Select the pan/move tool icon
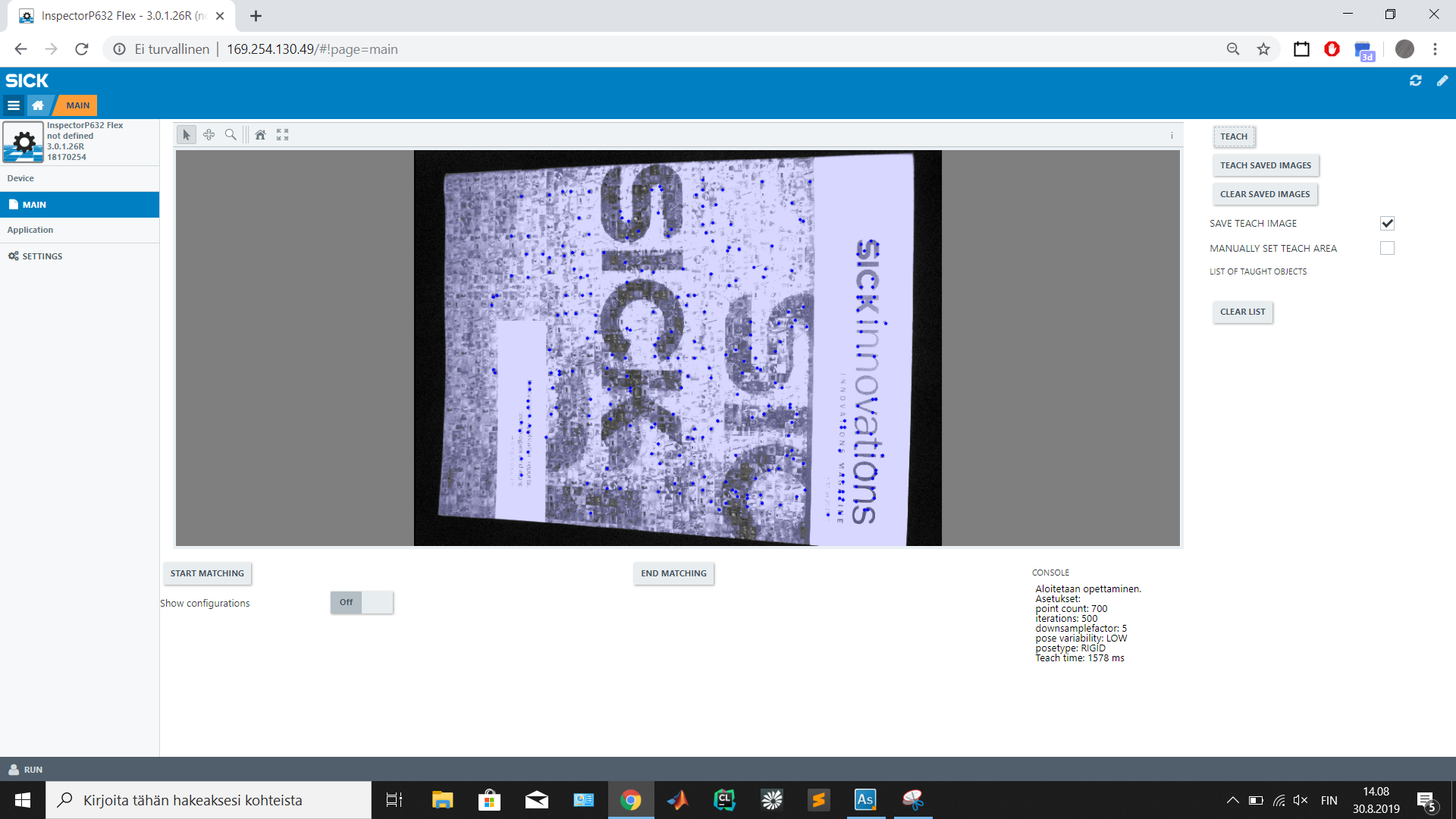The image size is (1456, 819). [x=209, y=135]
